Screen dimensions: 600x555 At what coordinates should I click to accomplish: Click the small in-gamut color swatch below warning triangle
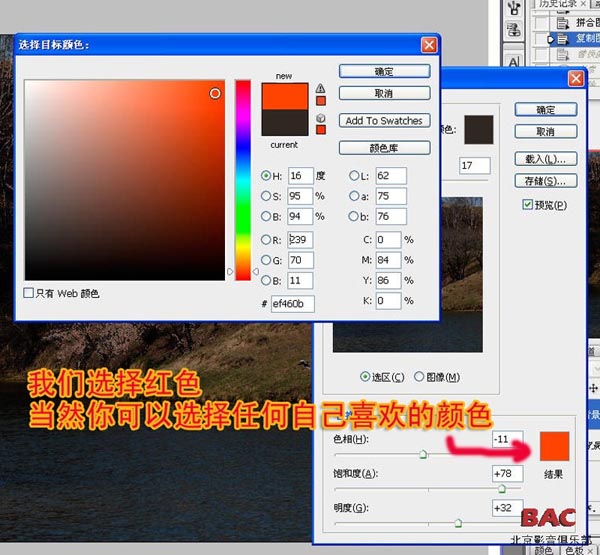[321, 101]
